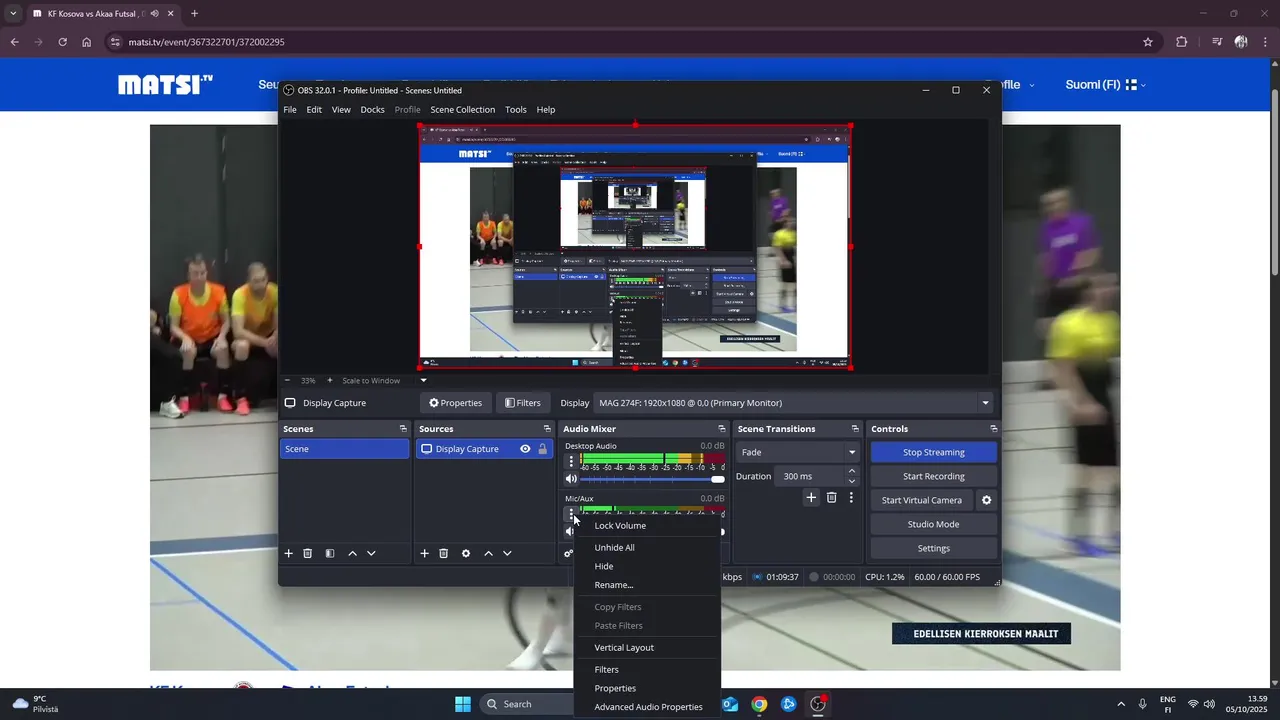Move scene down in Scenes panel
This screenshot has width=1280, height=720.
371,553
